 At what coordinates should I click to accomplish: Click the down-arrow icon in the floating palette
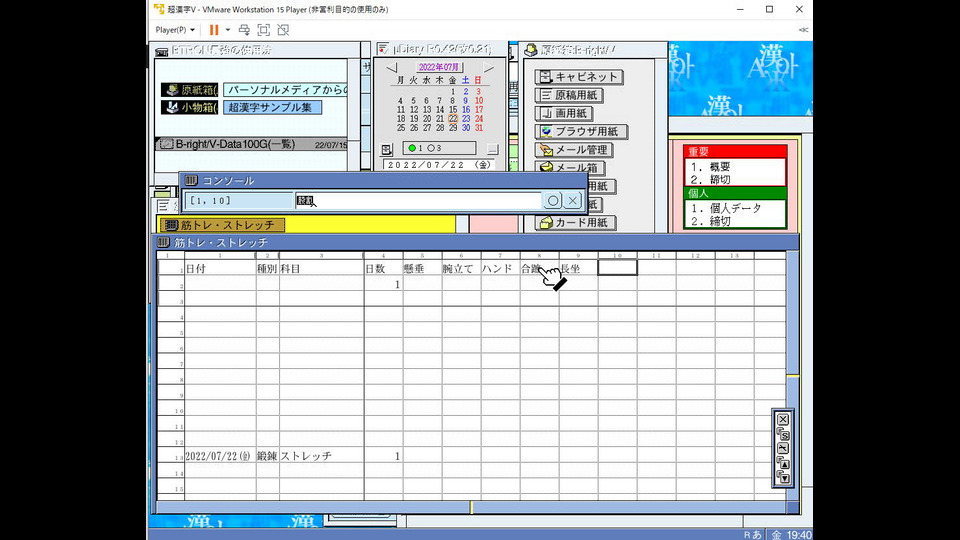[782, 477]
